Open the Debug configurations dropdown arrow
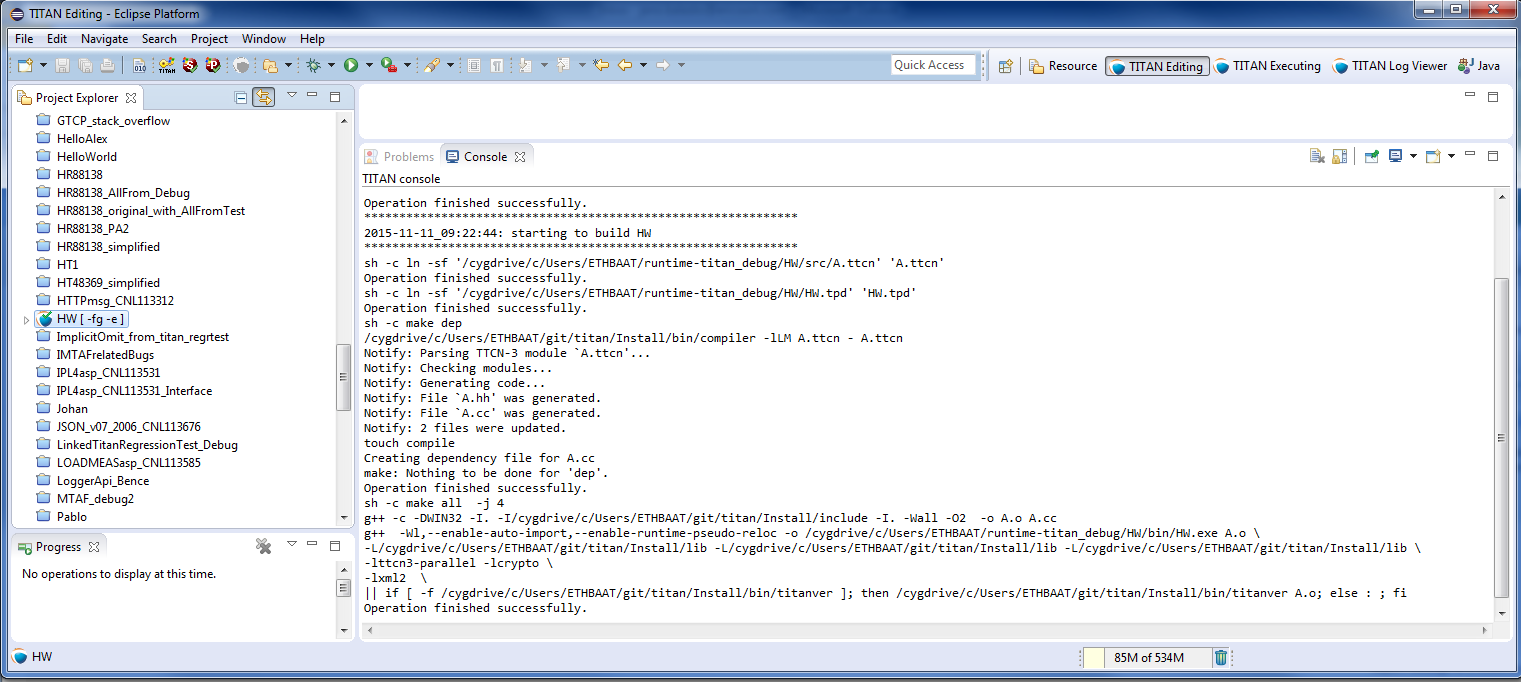 [x=331, y=65]
